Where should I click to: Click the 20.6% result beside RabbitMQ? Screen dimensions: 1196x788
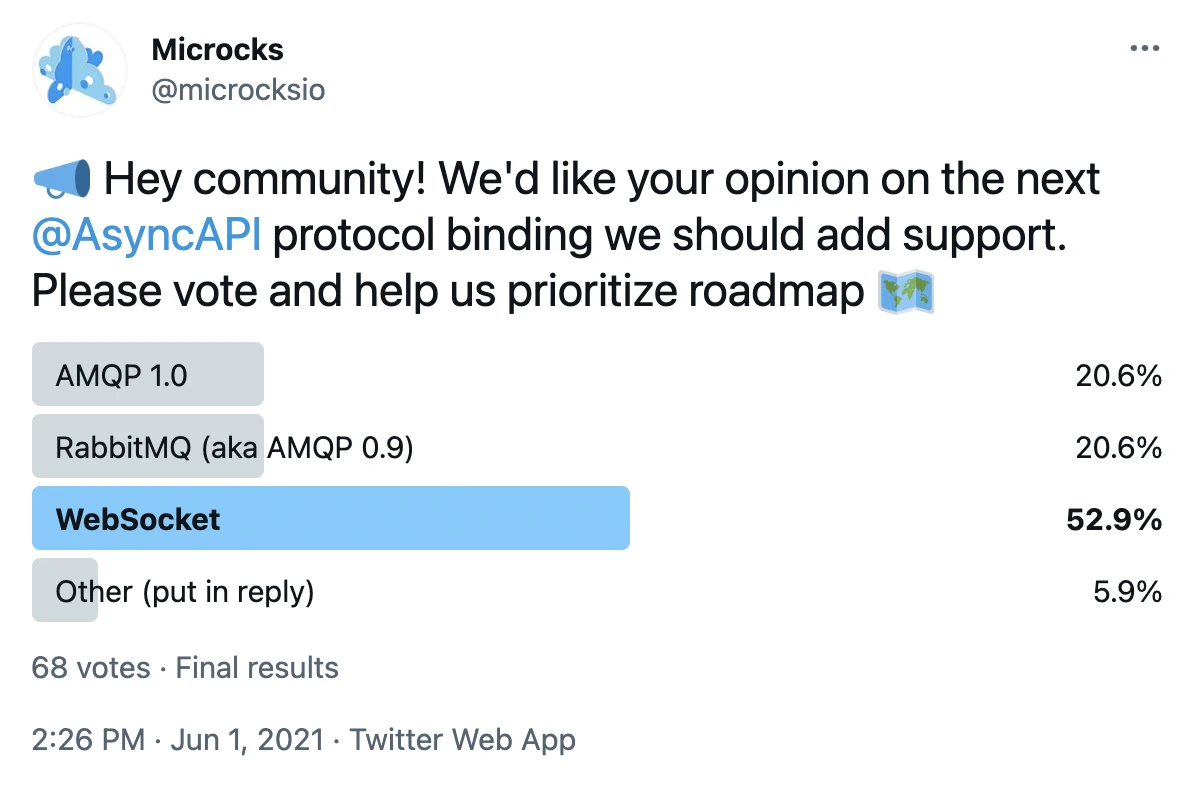pyautogui.click(x=1118, y=447)
